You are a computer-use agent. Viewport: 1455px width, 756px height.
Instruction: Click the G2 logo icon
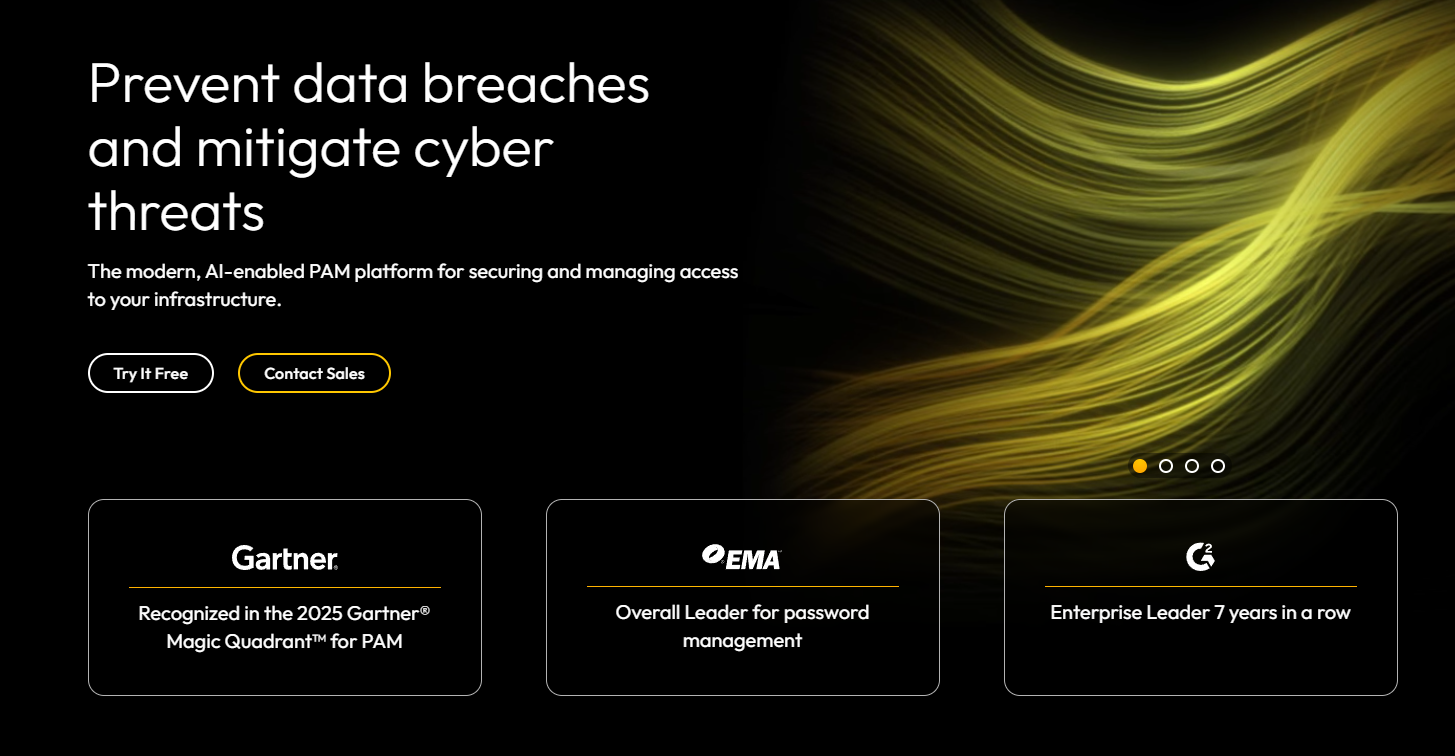pyautogui.click(x=1200, y=557)
